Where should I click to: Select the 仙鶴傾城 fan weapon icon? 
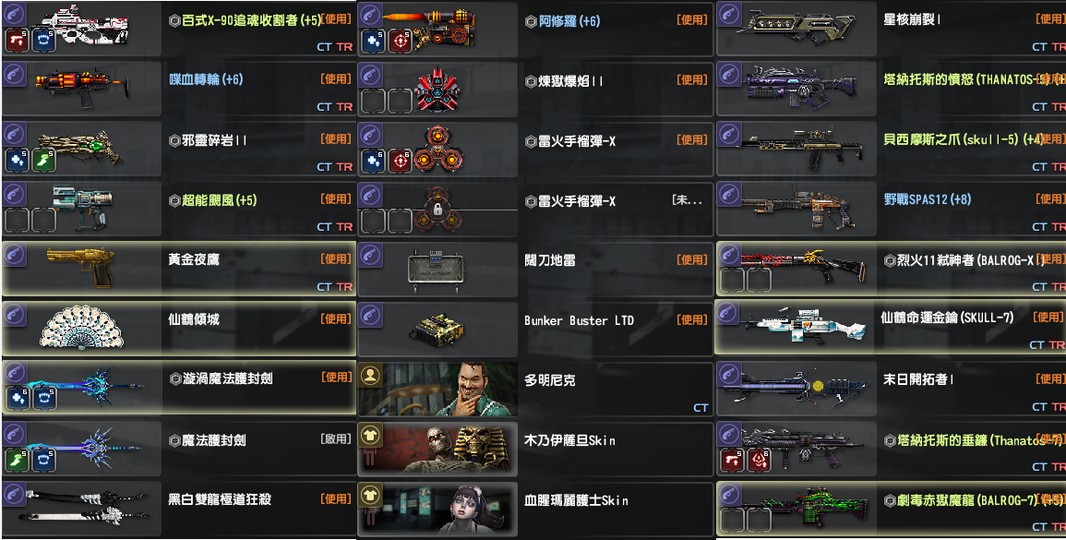[82, 328]
